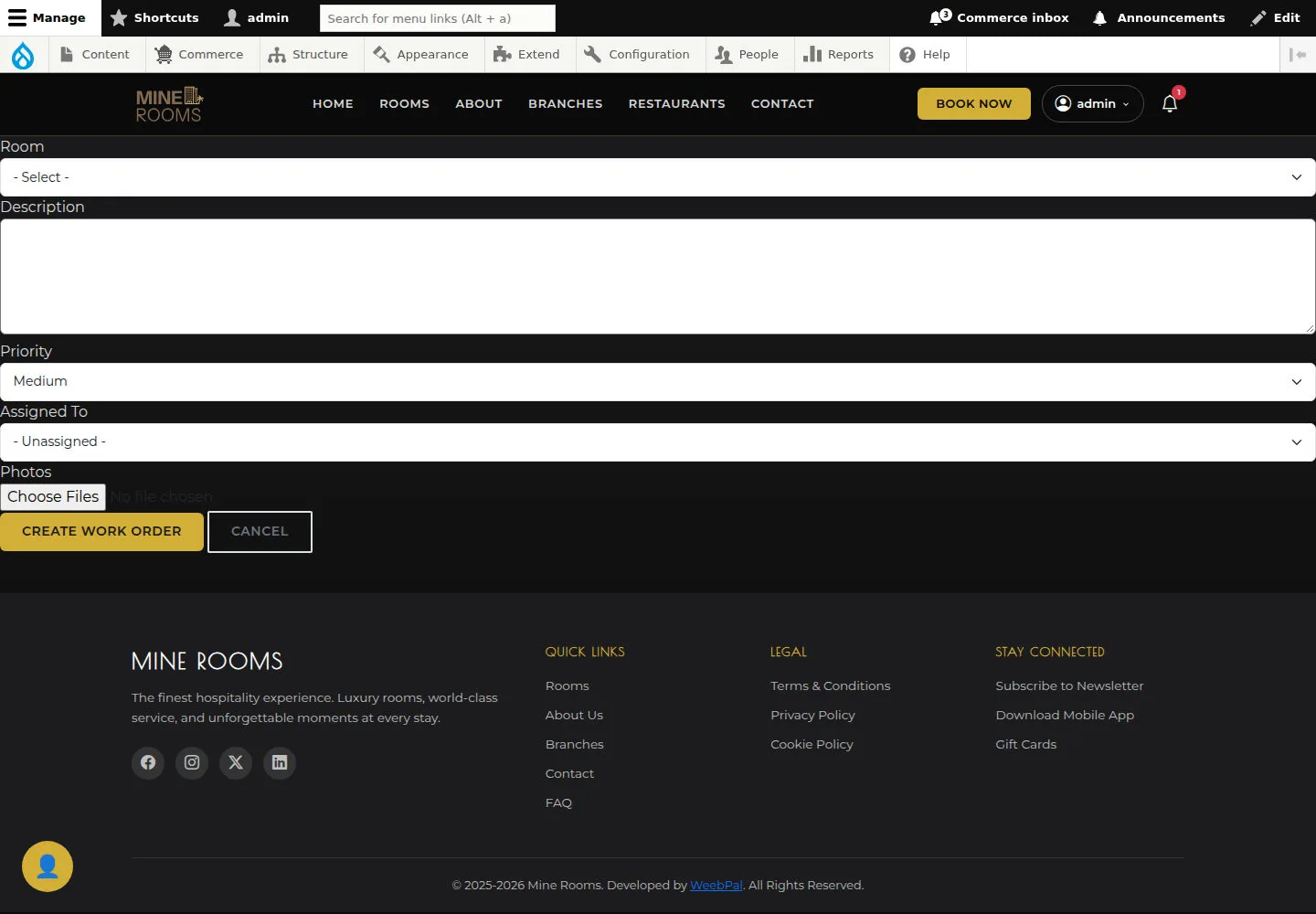1316x914 pixels.
Task: Expand the Priority dropdown showing Medium
Action: [658, 382]
